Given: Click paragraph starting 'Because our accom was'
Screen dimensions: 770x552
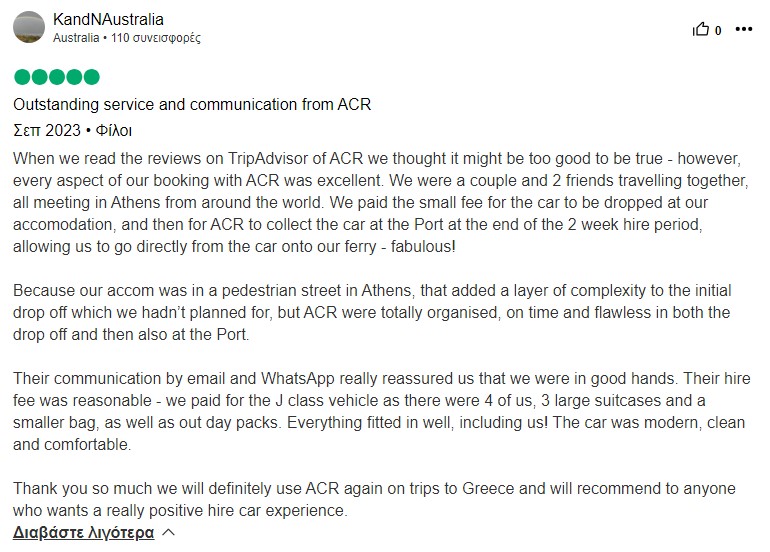Looking at the screenshot, I should (x=372, y=312).
